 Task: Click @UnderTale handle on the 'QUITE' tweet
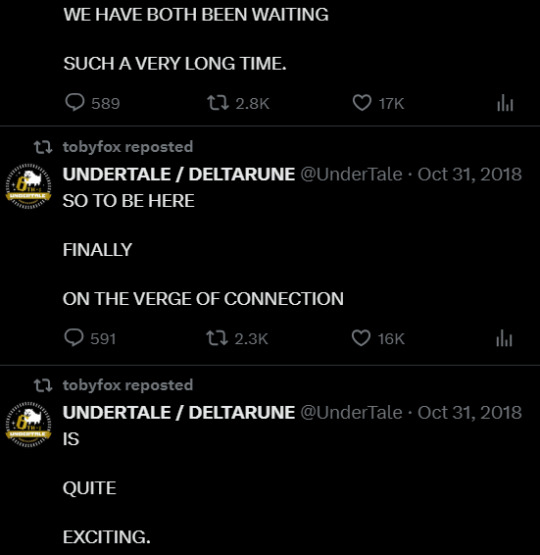[x=351, y=412]
